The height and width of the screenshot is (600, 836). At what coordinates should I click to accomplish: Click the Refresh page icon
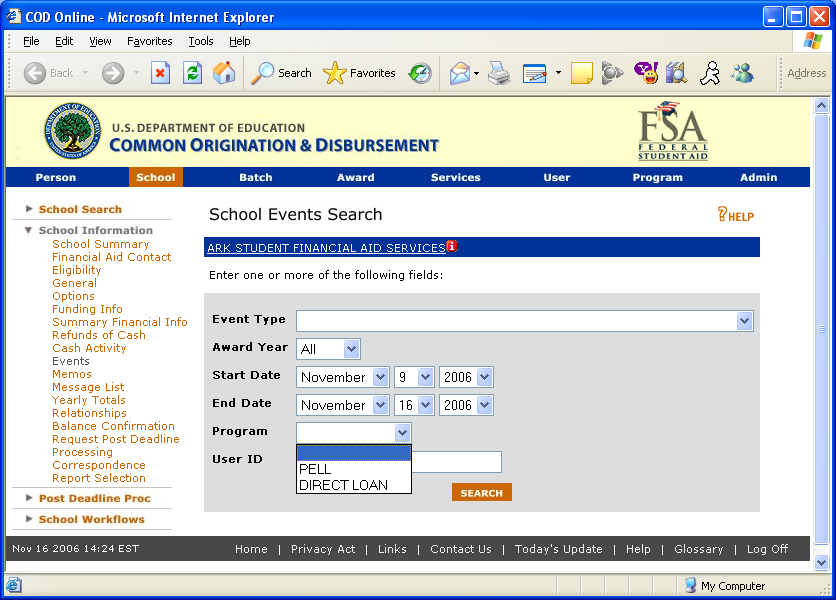coord(192,73)
